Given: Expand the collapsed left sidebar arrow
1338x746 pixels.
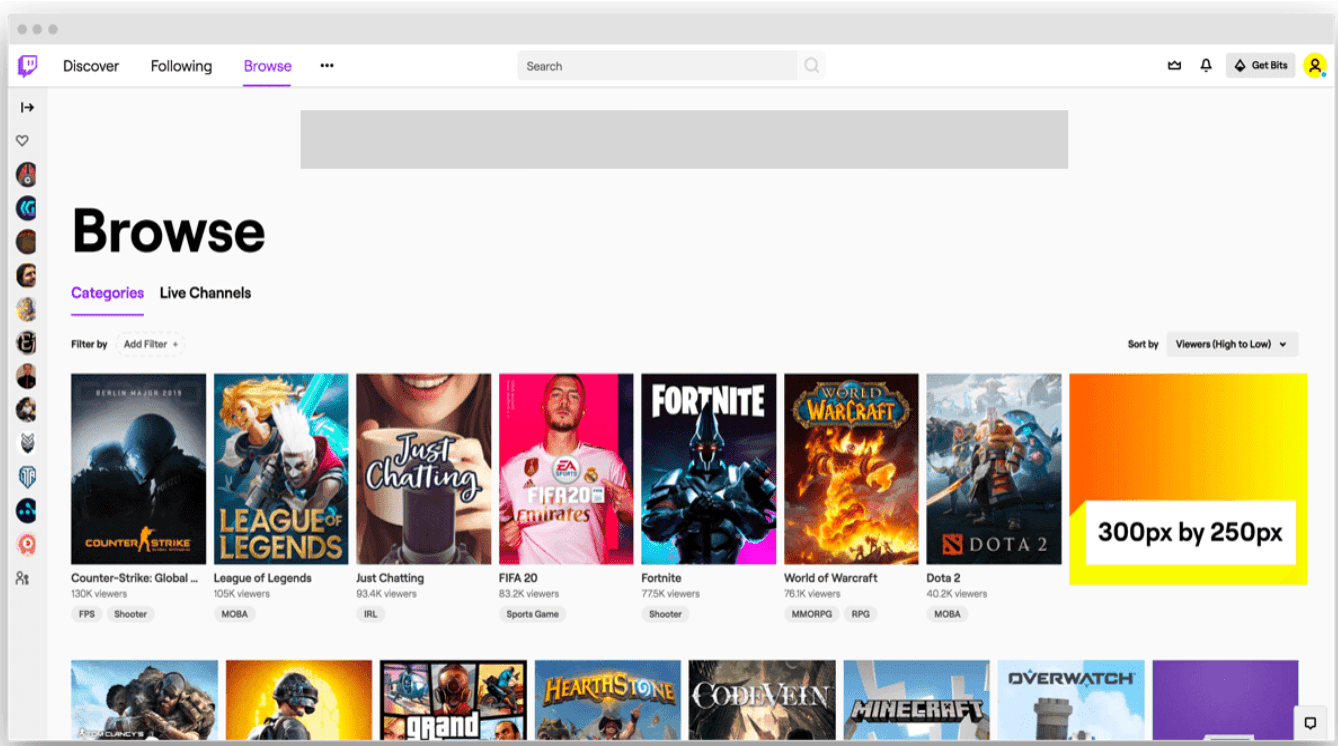Looking at the screenshot, I should (x=27, y=107).
